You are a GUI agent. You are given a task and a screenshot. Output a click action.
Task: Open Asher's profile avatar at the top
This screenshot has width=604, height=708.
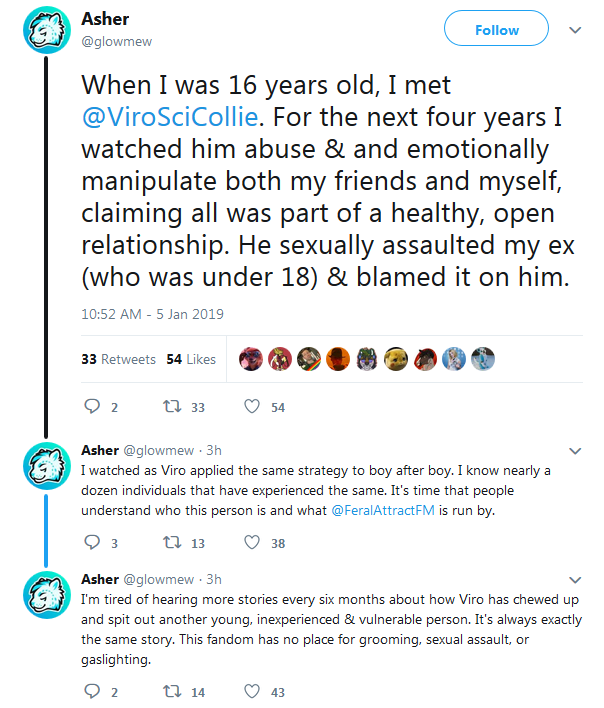pos(47,30)
